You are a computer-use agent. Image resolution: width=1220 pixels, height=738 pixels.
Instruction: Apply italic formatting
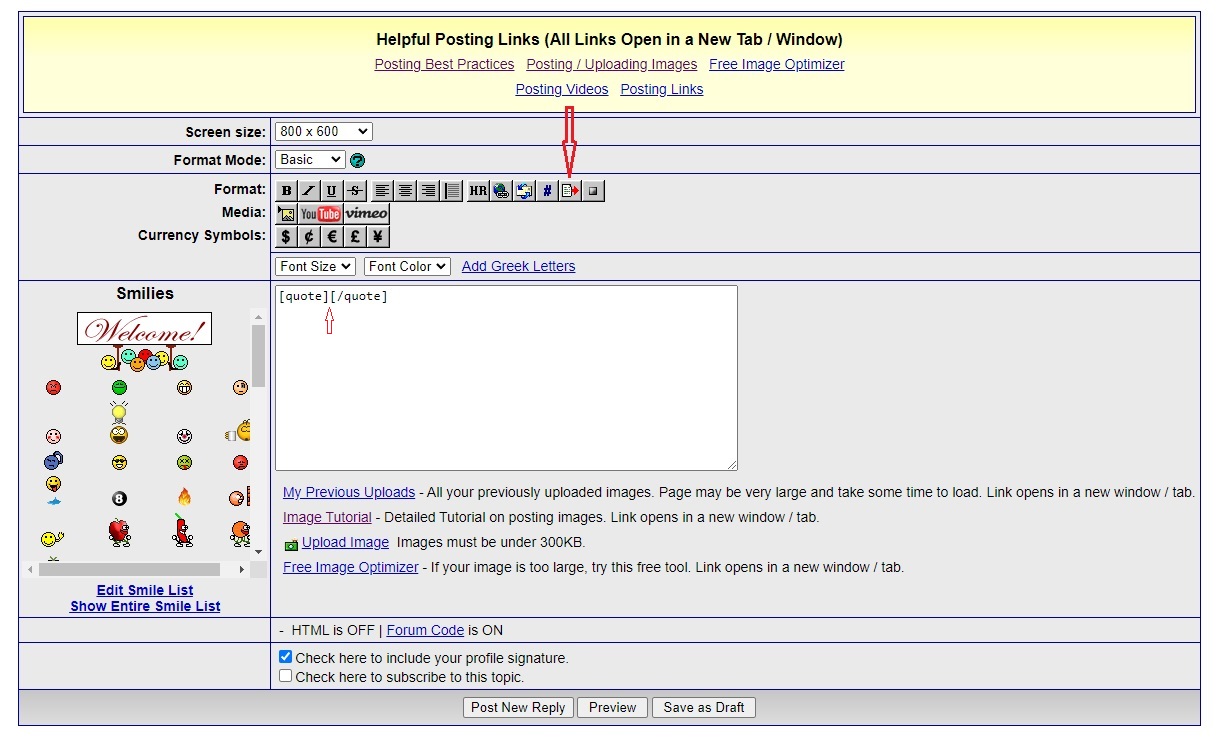tap(309, 190)
